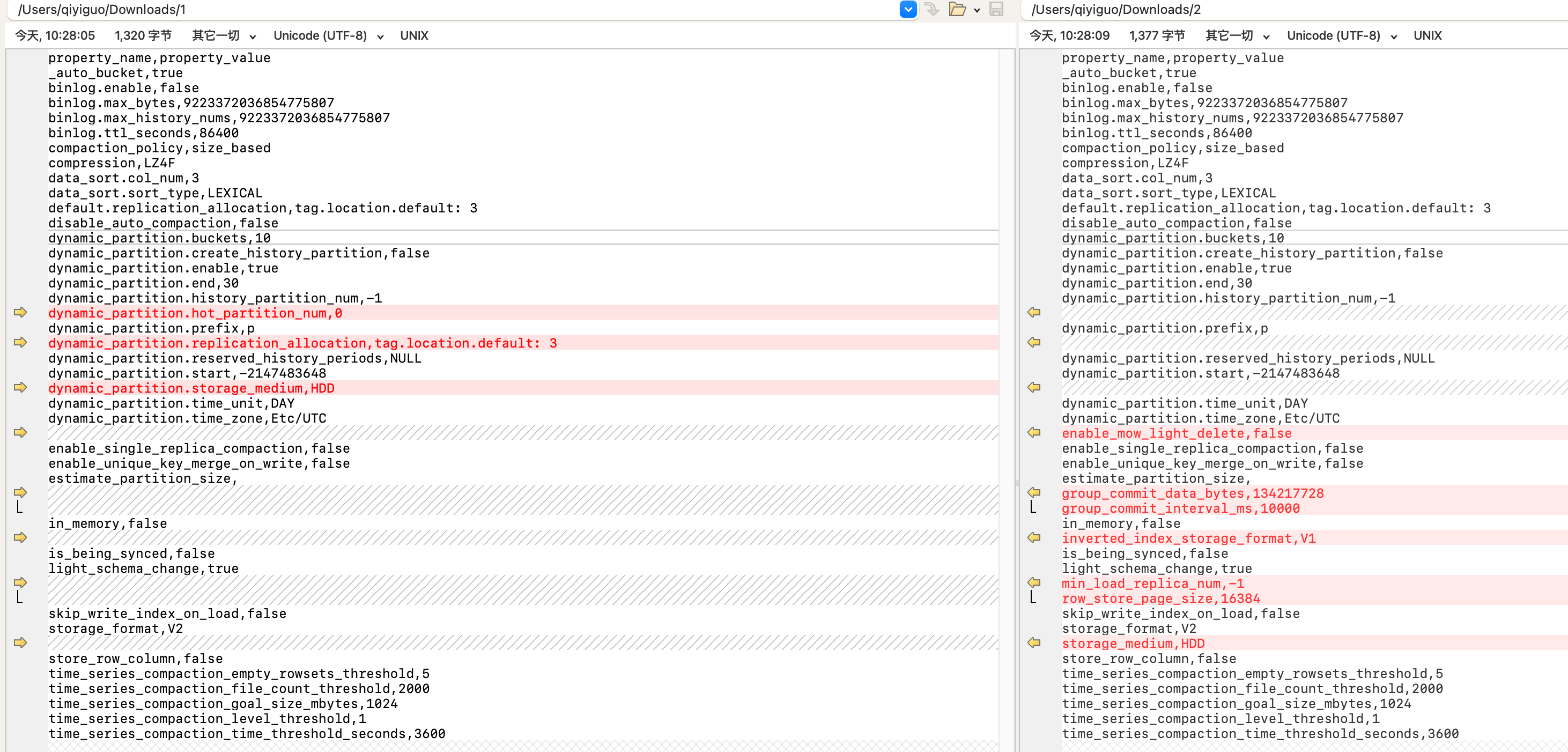Screen dimensions: 1568x752
Task: Open the left pane Unicode (UTF-8) encoding dropdown
Action: click(329, 36)
